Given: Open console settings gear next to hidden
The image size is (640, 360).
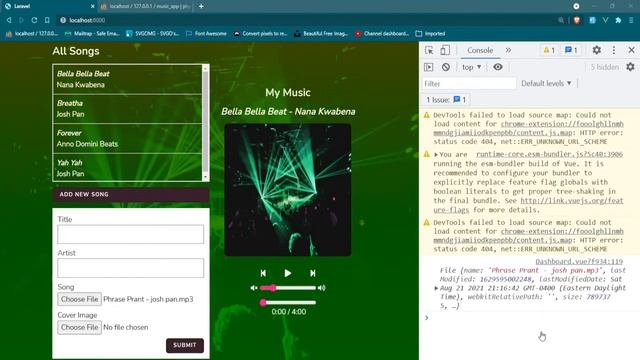Looking at the screenshot, I should click(x=630, y=67).
